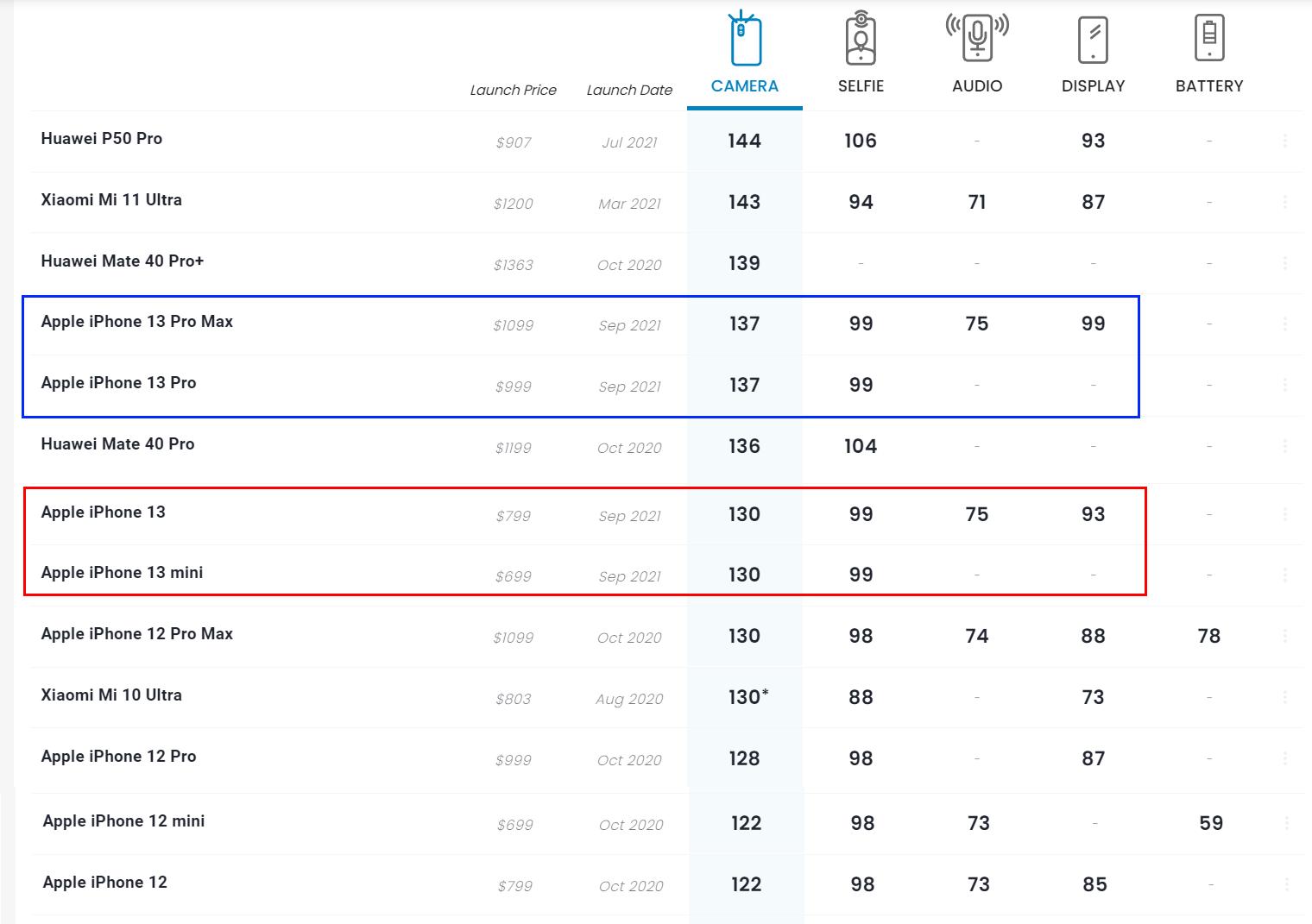
Task: Click the display phone icon
Action: [x=1093, y=40]
